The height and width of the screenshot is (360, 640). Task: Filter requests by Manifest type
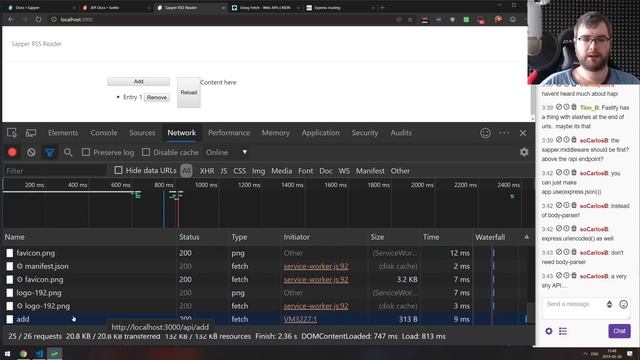click(370, 171)
